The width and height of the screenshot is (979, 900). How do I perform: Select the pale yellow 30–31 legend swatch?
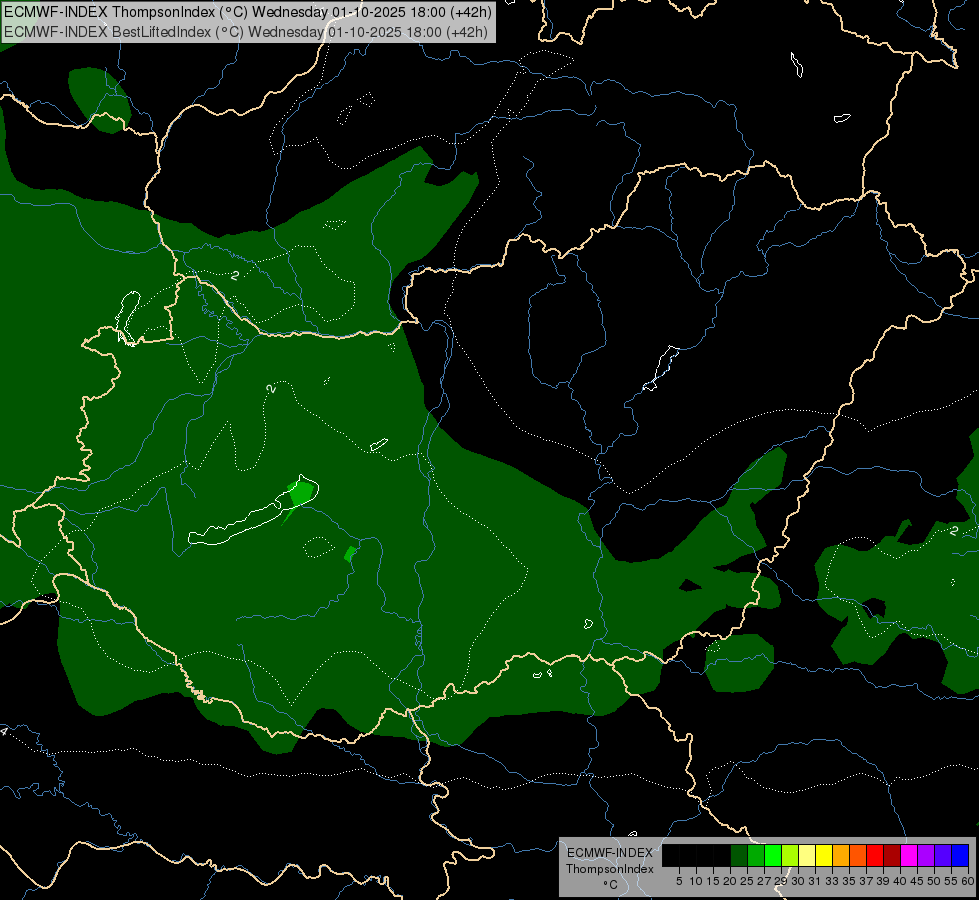click(x=807, y=856)
